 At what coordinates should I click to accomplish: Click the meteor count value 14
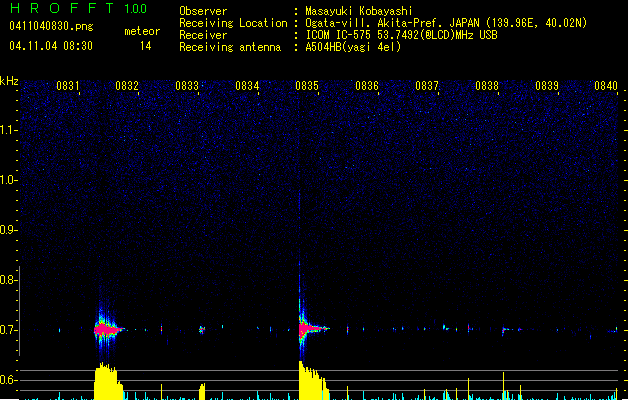146,46
